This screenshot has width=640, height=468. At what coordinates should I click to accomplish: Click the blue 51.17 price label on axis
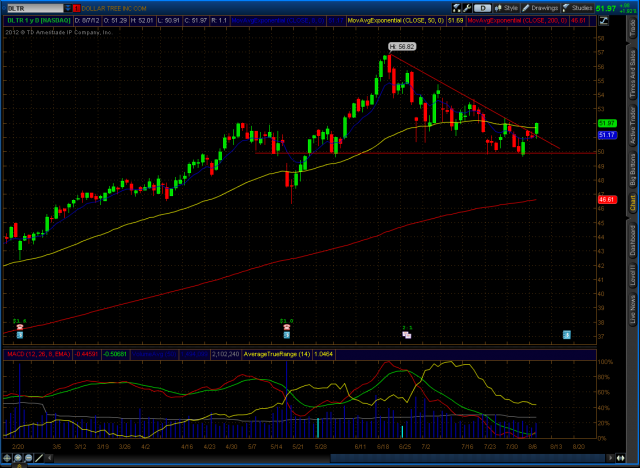pyautogui.click(x=607, y=135)
